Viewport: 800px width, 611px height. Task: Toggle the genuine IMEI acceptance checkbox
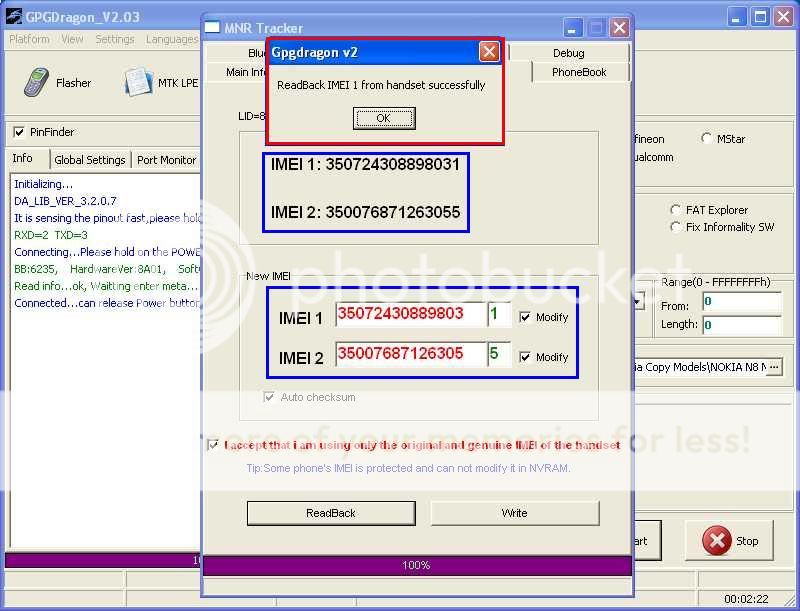(213, 445)
